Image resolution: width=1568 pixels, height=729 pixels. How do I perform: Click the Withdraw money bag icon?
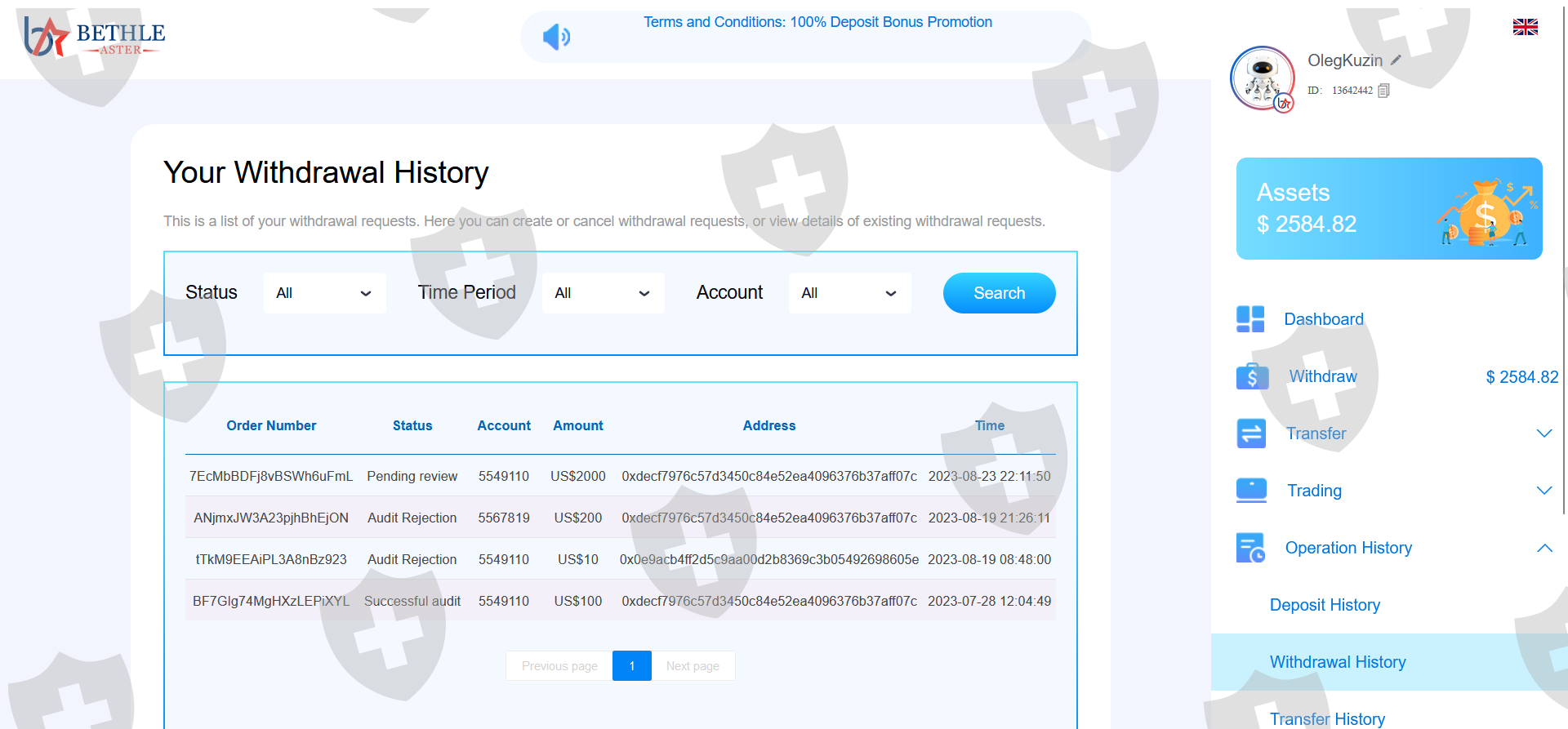pyautogui.click(x=1251, y=376)
